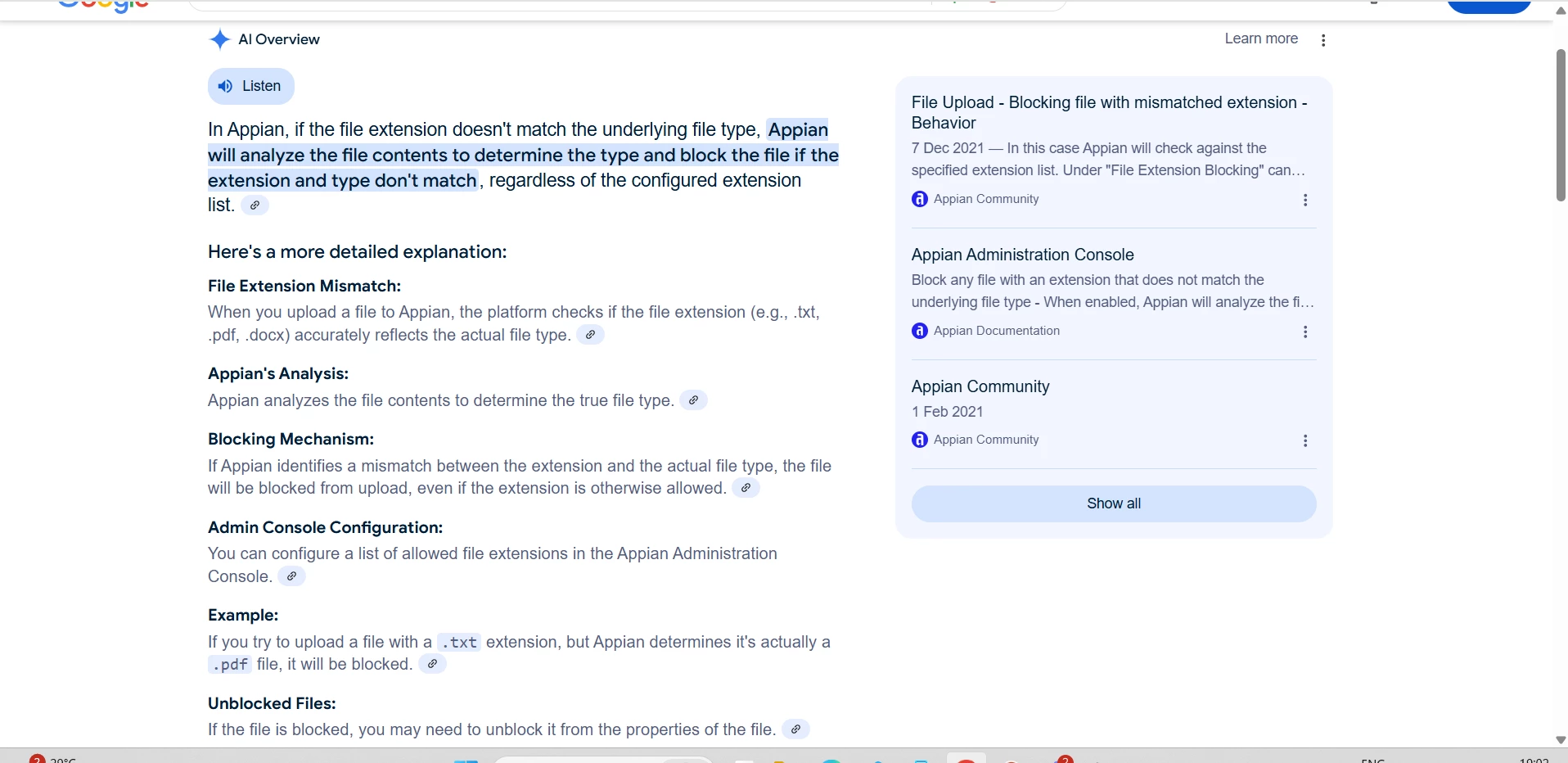
Task: Expand sources with Show all button
Action: (1114, 503)
